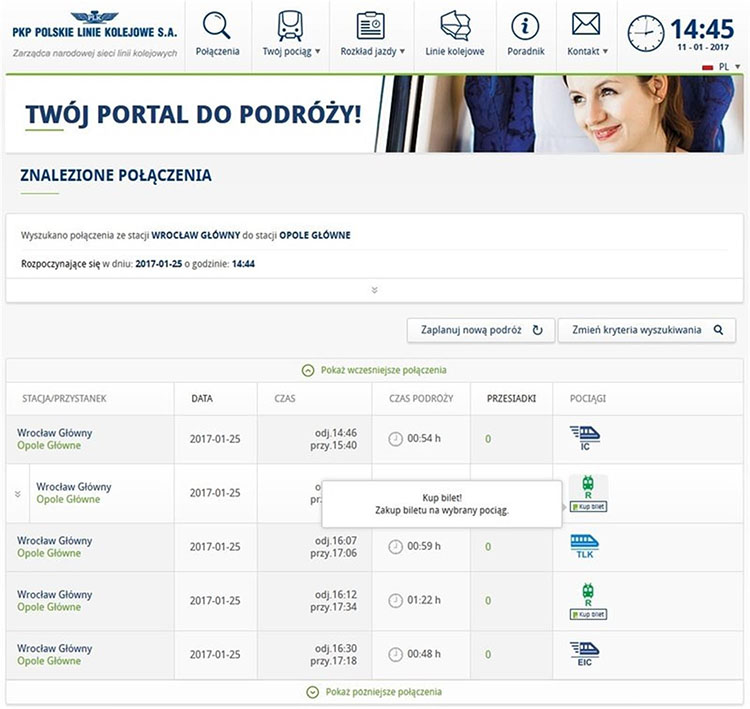Viewport: 750px width, 709px height.
Task: Click the Poradnik info icon
Action: pyautogui.click(x=525, y=24)
